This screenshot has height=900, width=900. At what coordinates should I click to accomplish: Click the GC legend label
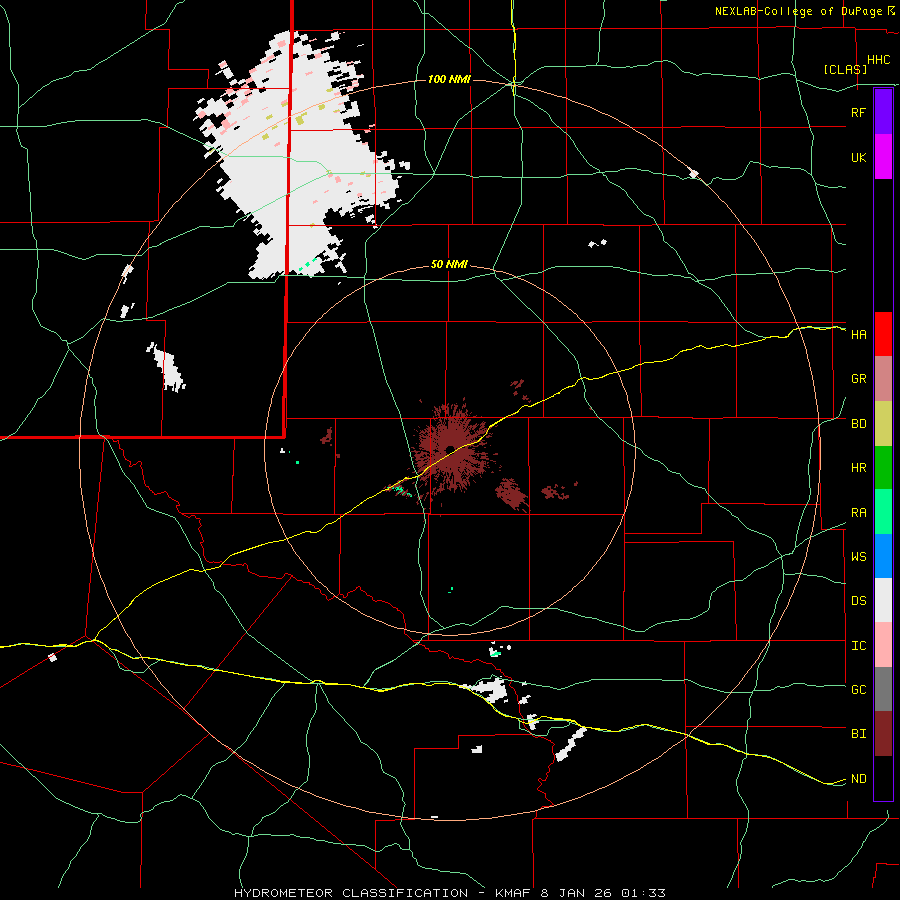point(859,690)
